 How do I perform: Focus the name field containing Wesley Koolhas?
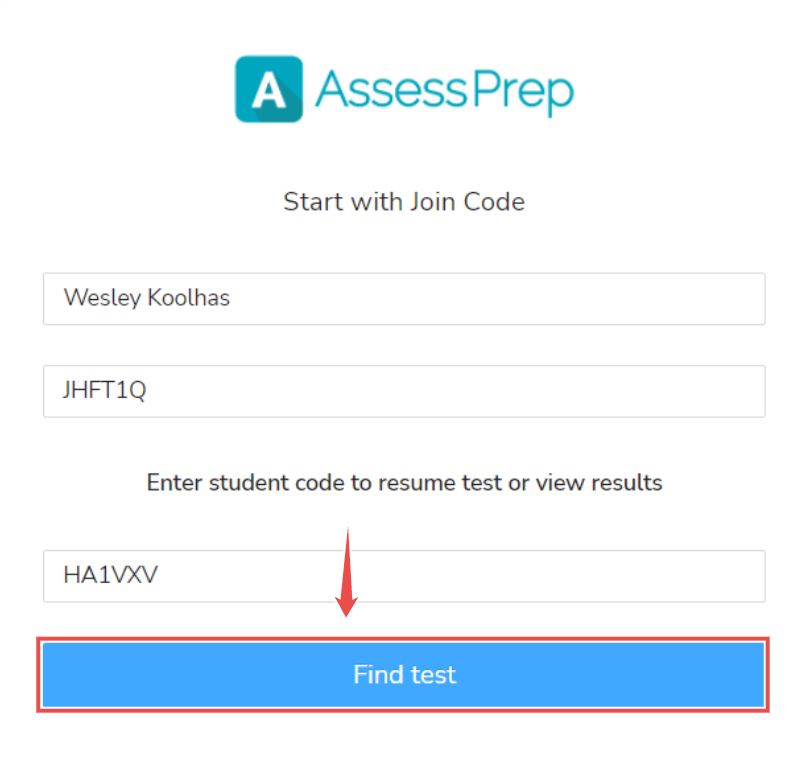(404, 298)
